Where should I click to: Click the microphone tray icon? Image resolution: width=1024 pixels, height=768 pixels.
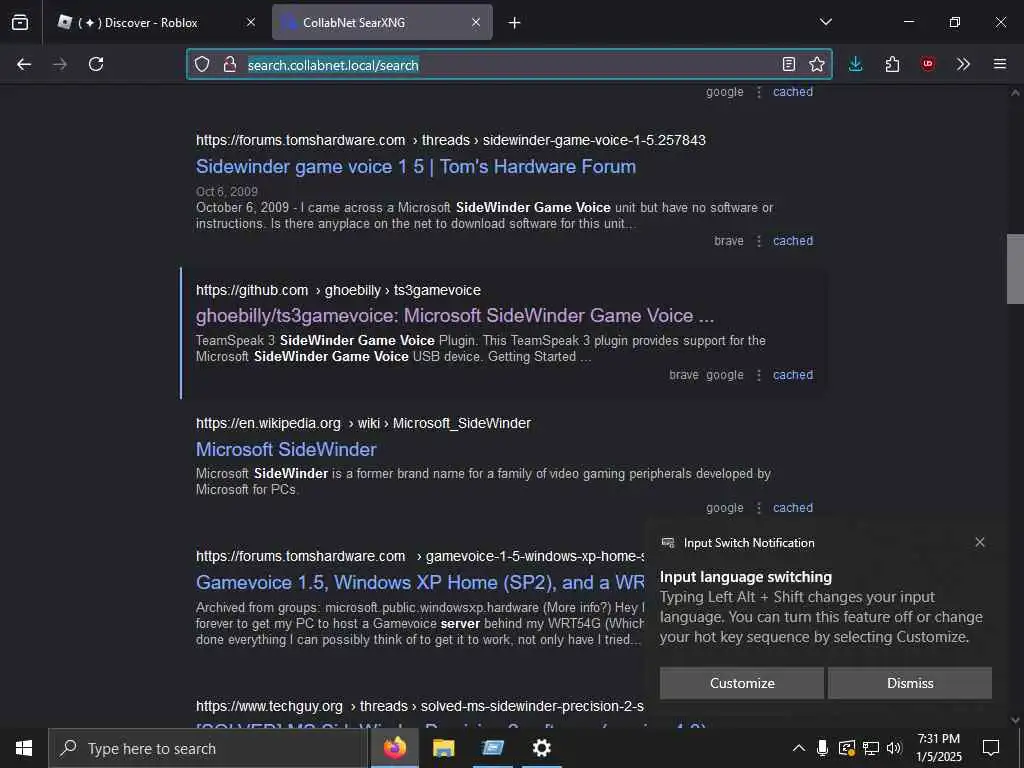[823, 748]
